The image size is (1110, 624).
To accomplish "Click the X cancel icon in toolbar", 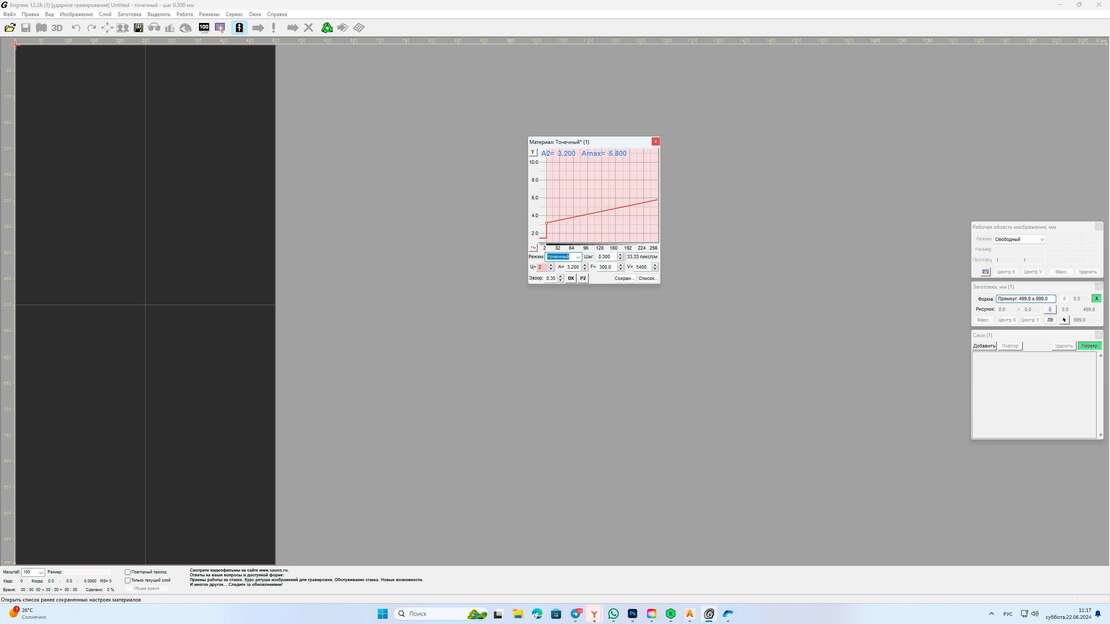I will coord(308,28).
